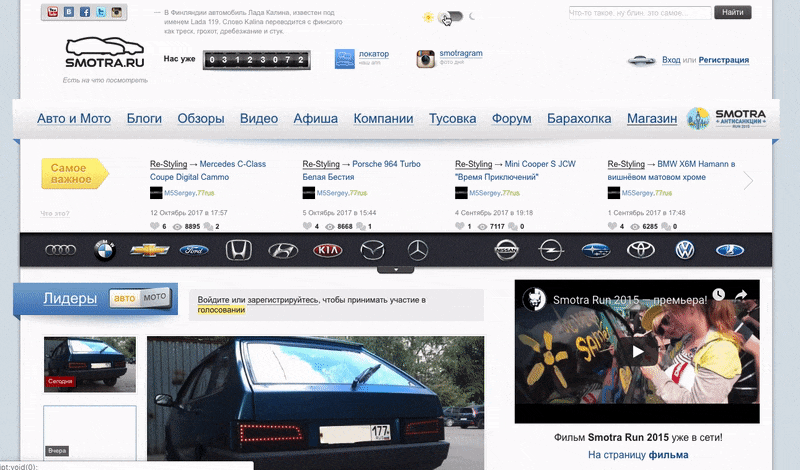Open the VKontakte social icon
Image resolution: width=800 pixels, height=470 pixels.
click(69, 12)
